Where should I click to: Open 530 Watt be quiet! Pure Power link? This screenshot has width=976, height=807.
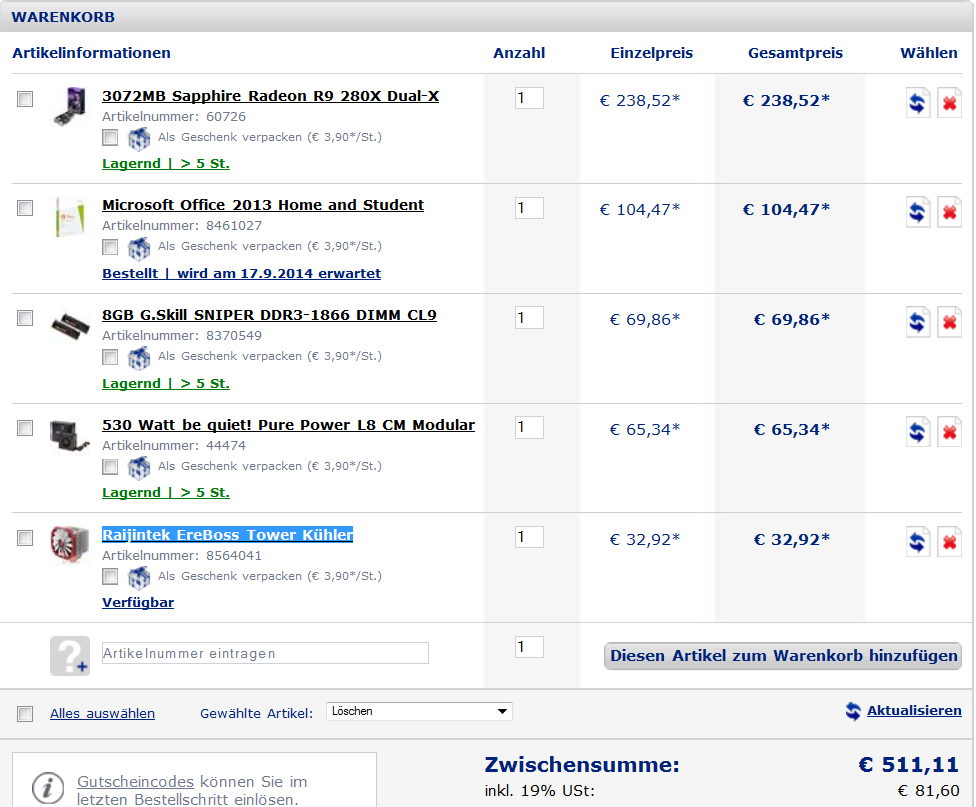[x=288, y=425]
